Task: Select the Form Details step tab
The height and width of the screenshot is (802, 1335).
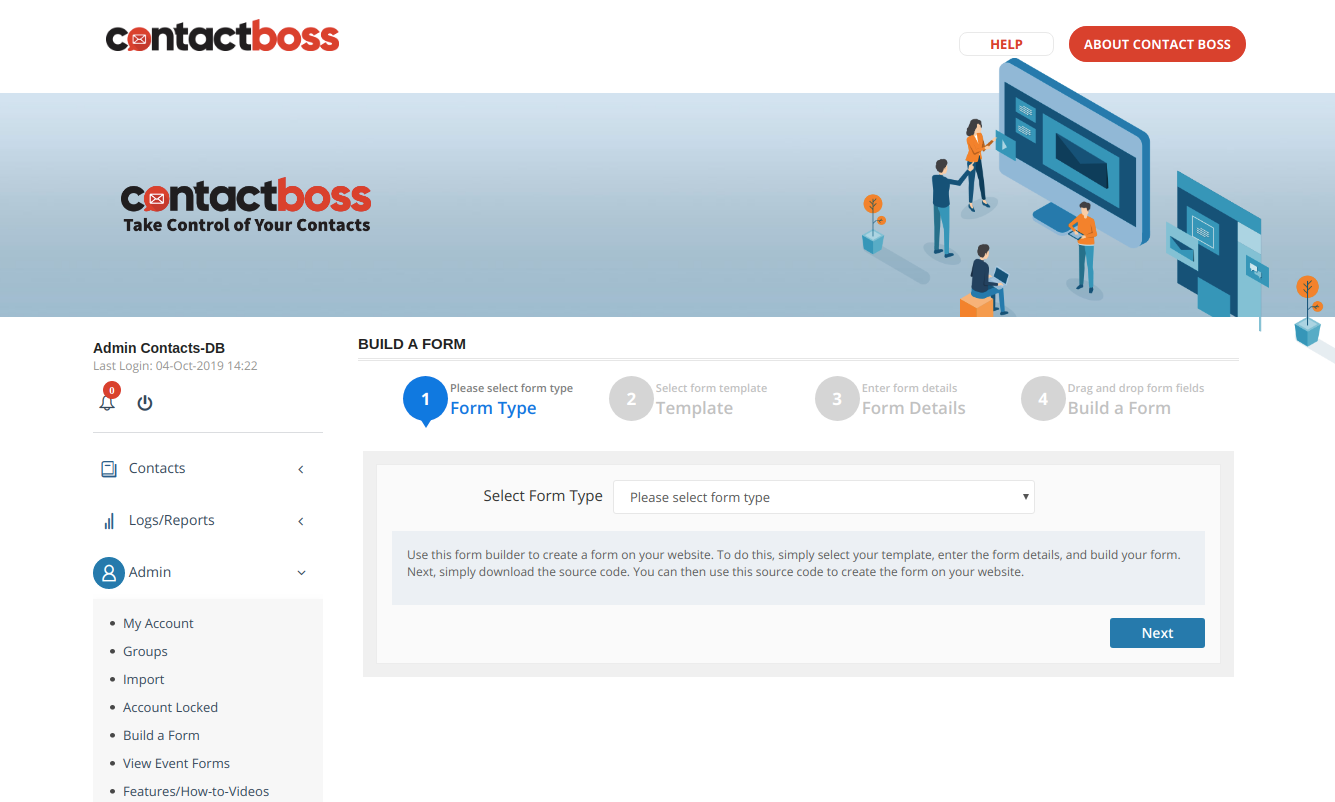Action: pos(892,399)
